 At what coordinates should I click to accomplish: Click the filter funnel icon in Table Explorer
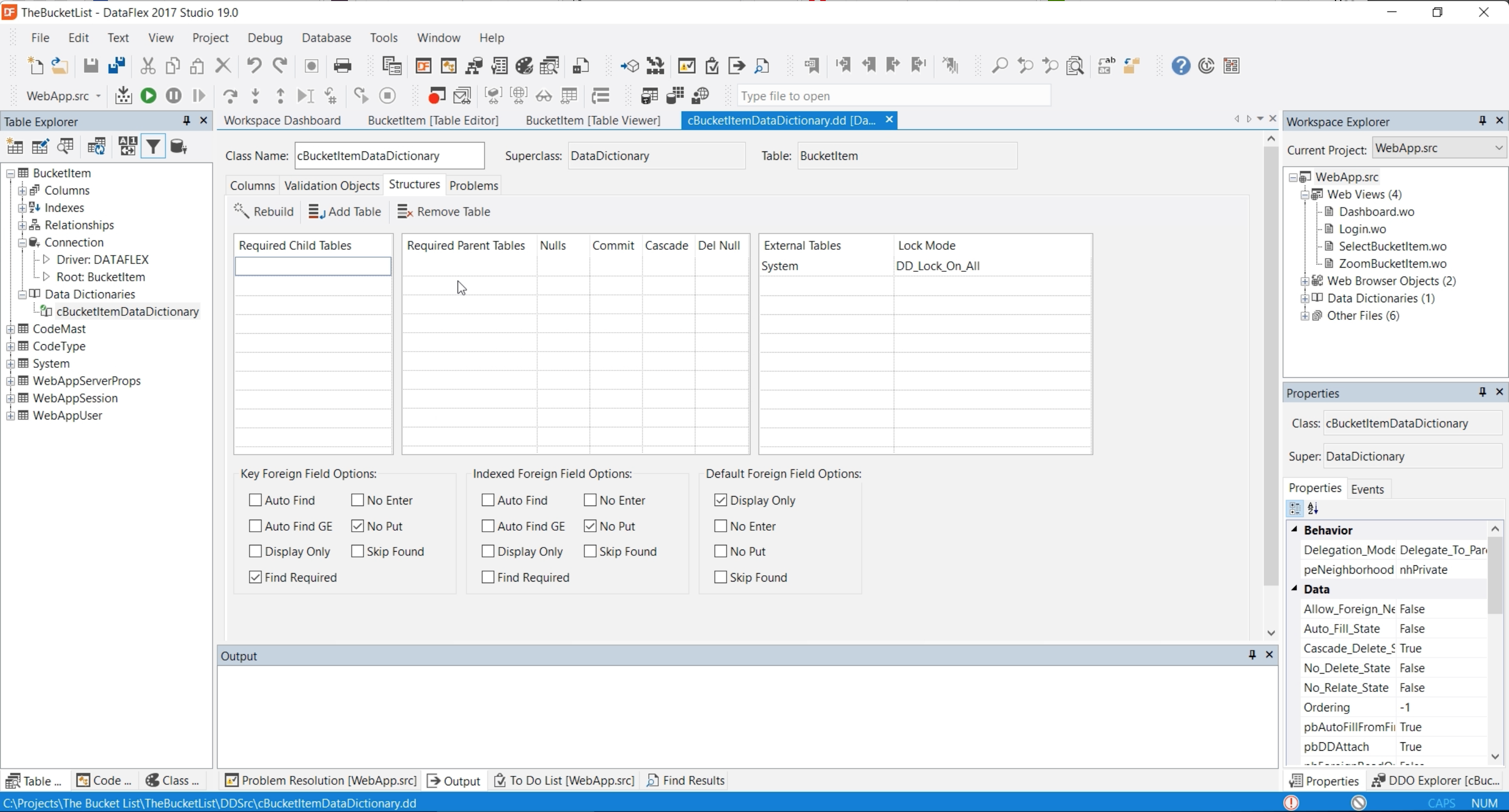(153, 147)
